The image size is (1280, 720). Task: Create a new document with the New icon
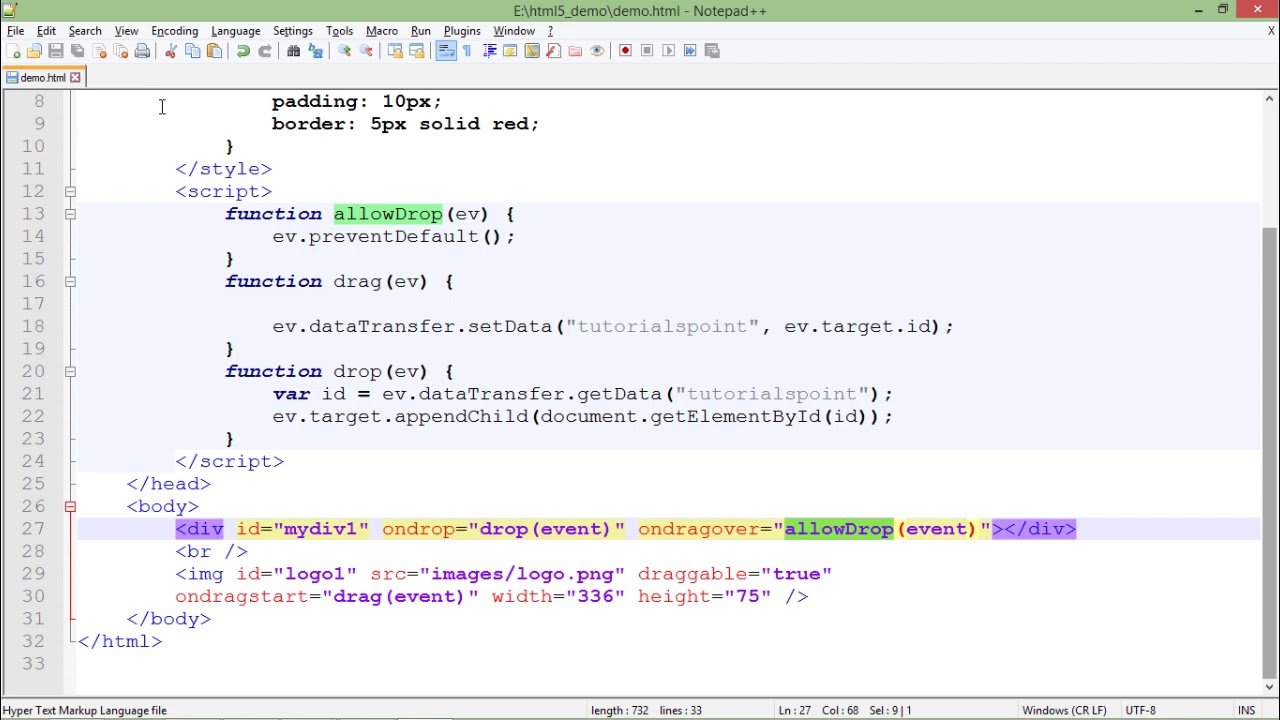13,51
